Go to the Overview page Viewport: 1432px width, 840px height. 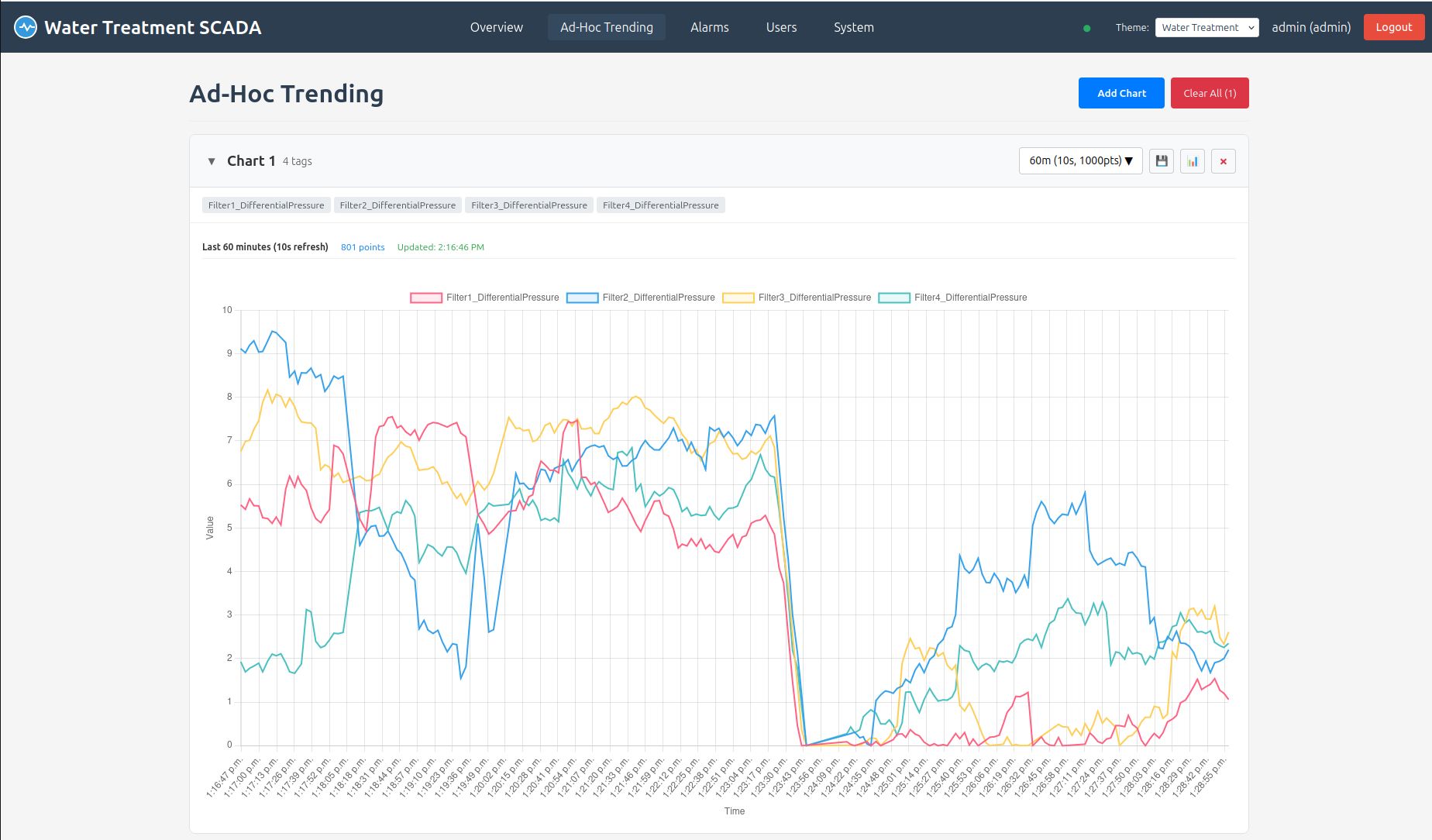tap(497, 27)
